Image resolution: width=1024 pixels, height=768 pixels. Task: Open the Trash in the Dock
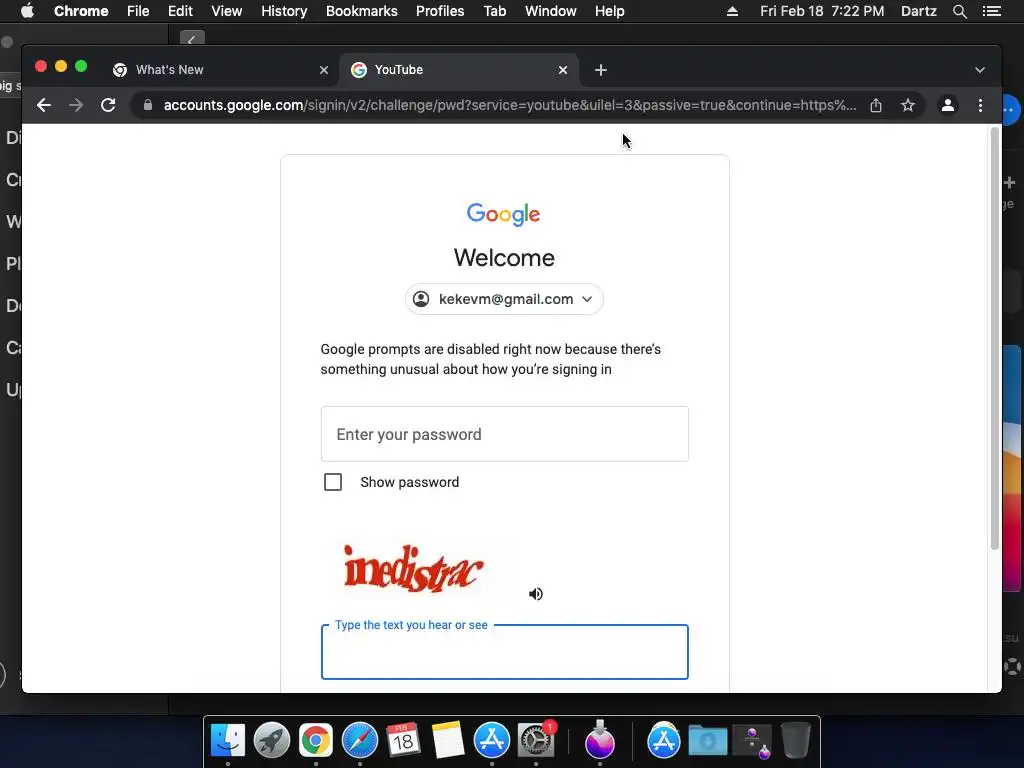795,741
